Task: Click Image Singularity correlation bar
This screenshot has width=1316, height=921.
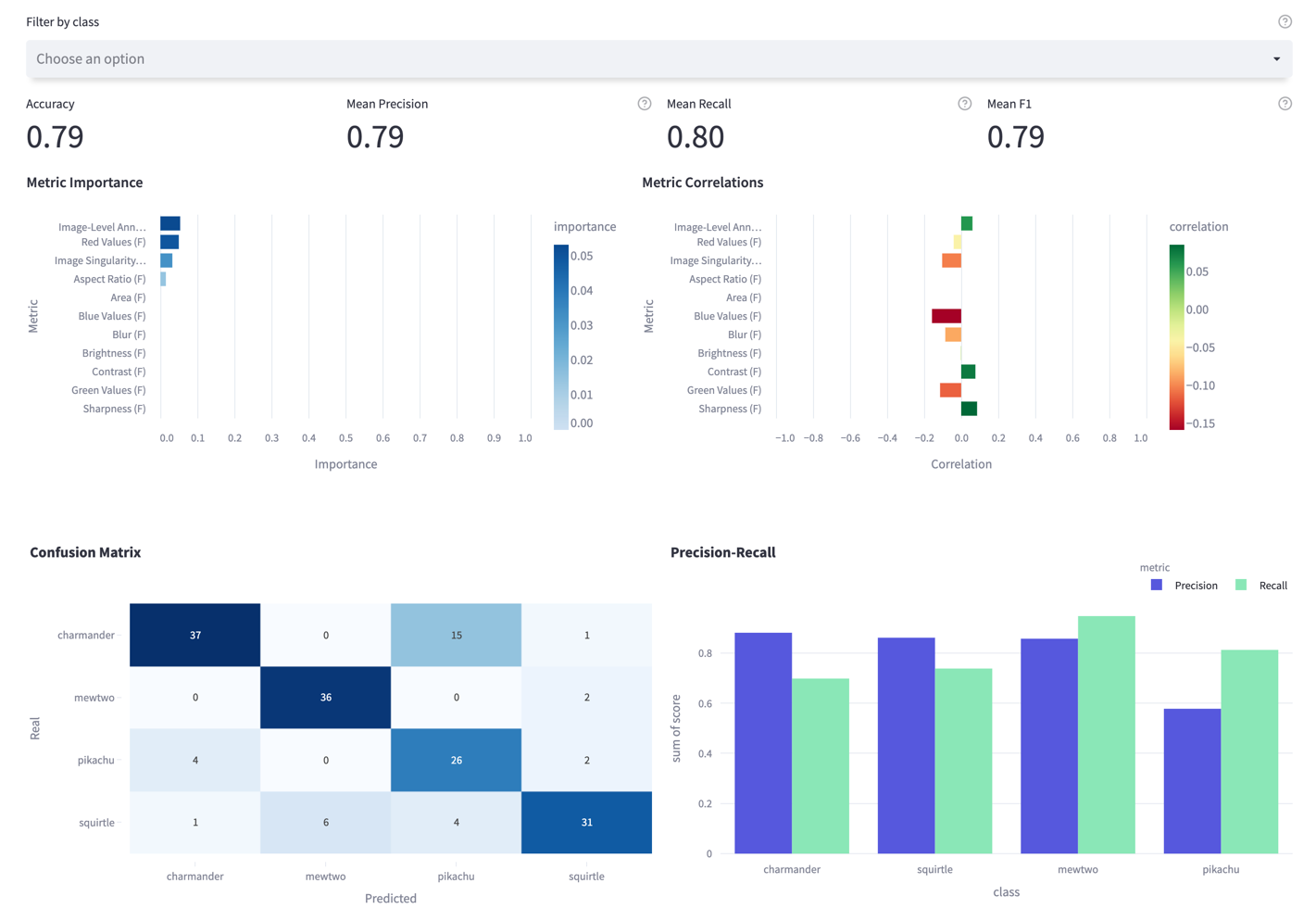Action: coord(951,260)
